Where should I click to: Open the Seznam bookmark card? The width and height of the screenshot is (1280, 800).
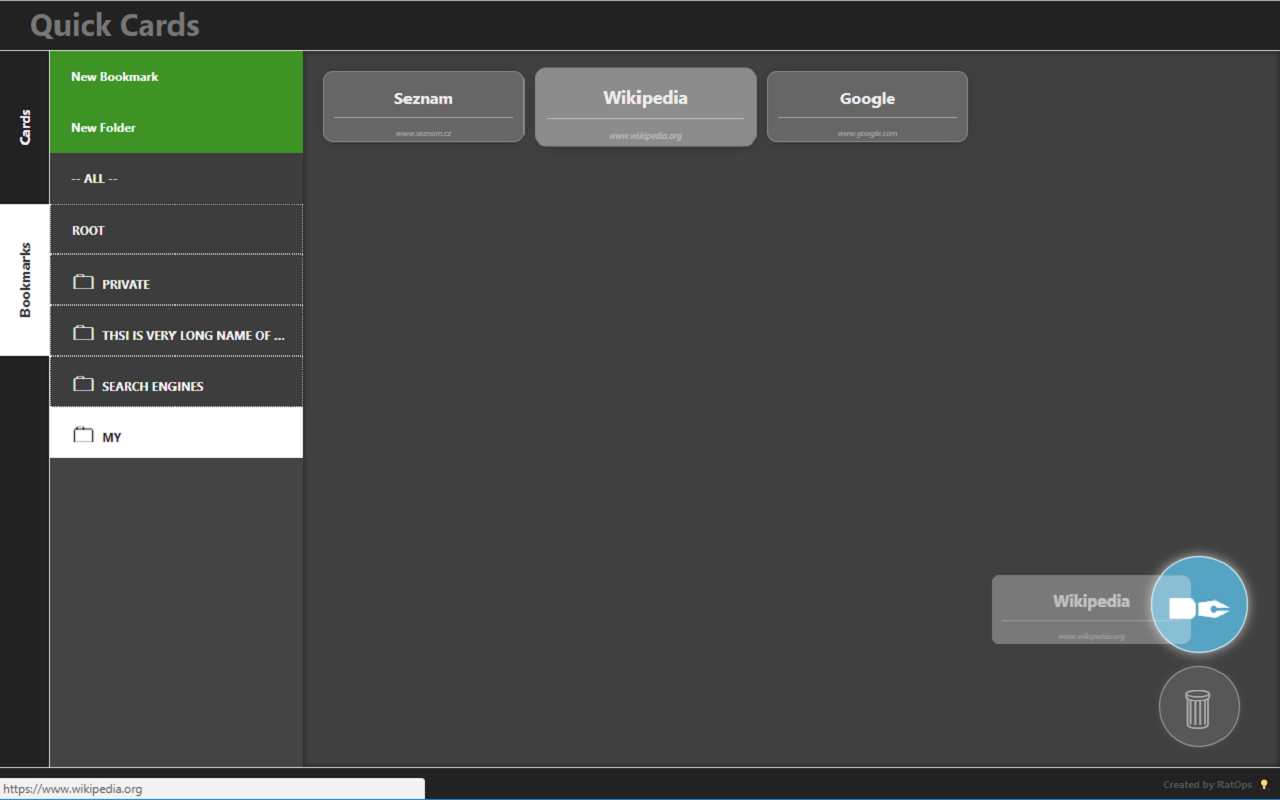423,106
